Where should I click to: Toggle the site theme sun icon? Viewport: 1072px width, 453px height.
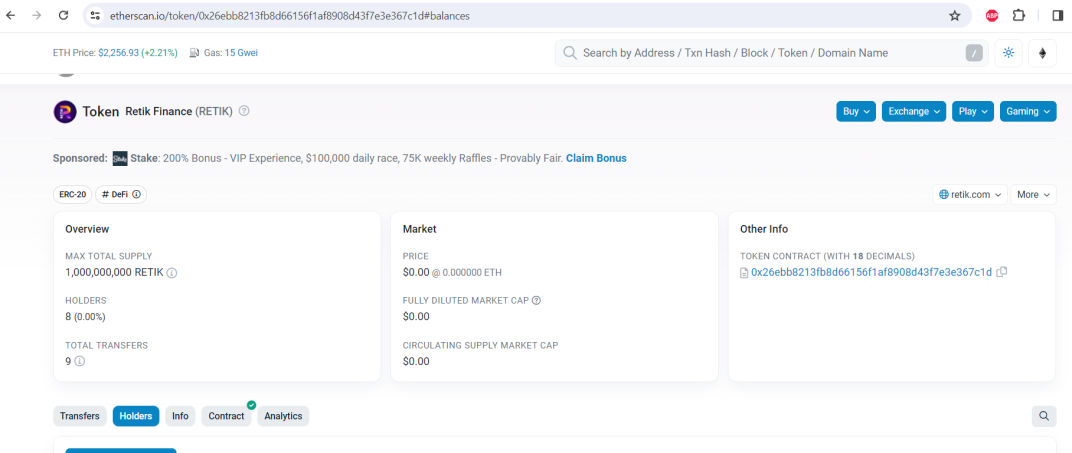(1008, 53)
